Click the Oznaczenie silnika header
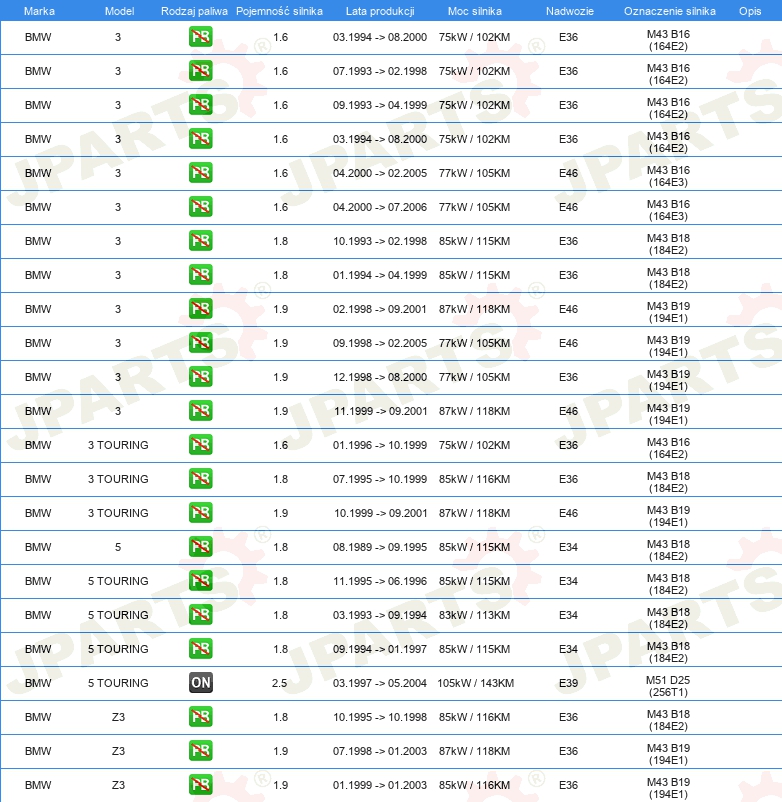The height and width of the screenshot is (802, 782). (x=669, y=11)
